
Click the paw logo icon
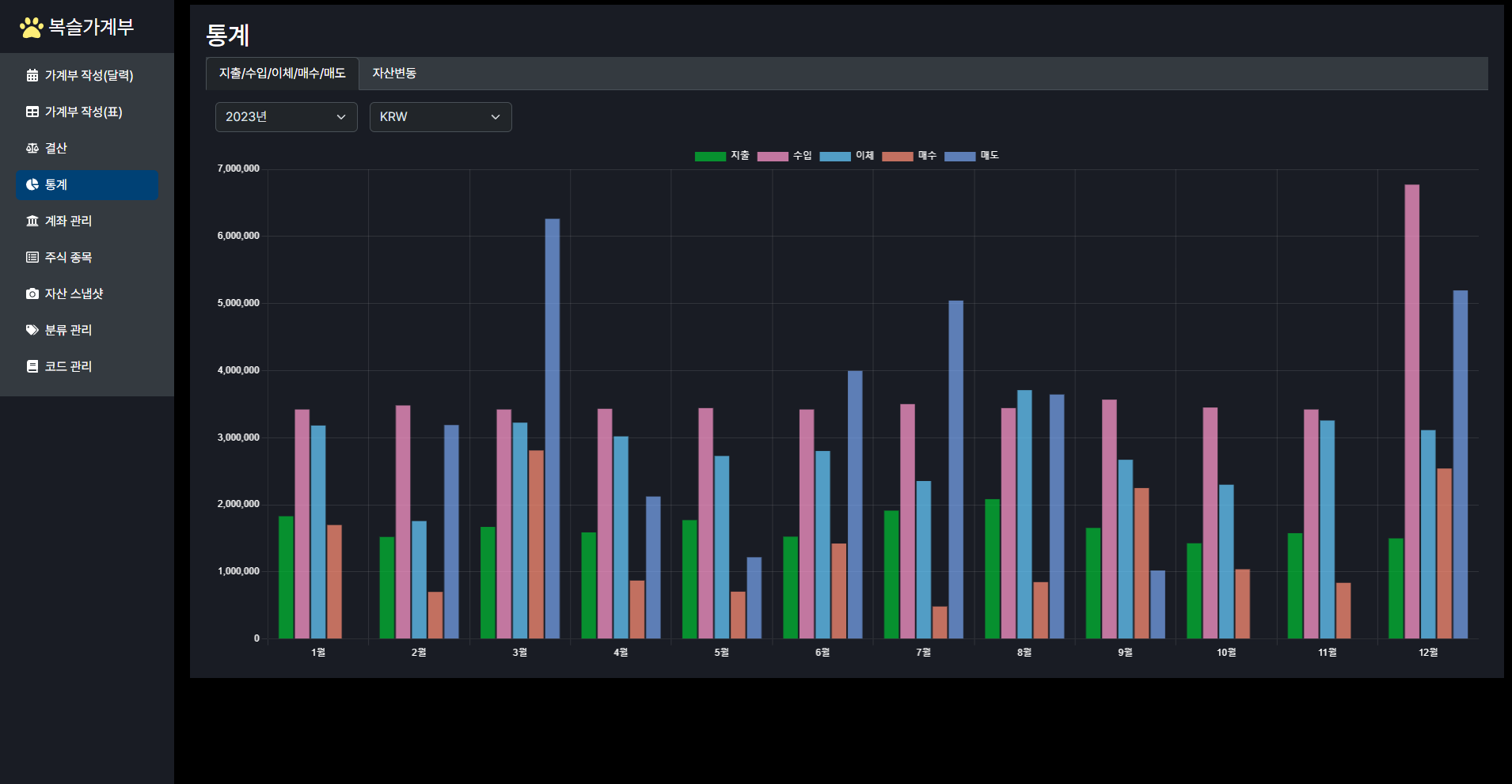[32, 28]
